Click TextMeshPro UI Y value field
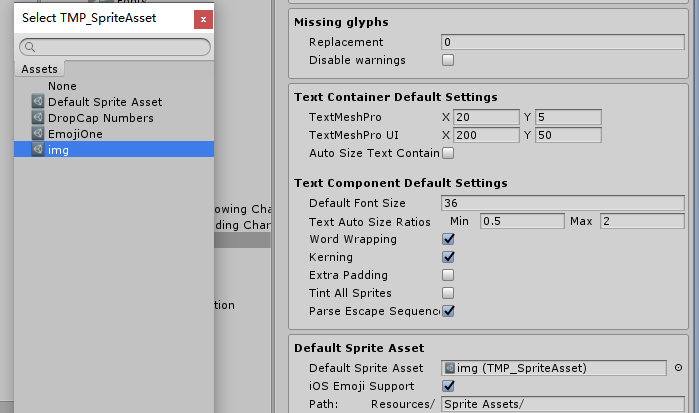 568,135
